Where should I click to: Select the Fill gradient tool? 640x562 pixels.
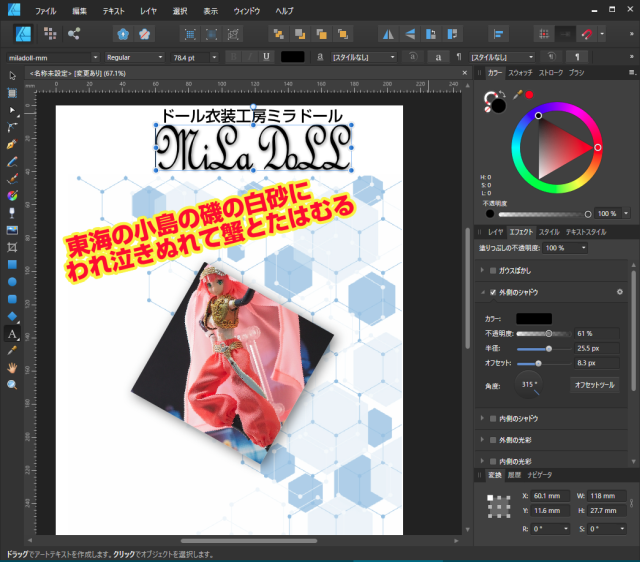click(12, 196)
